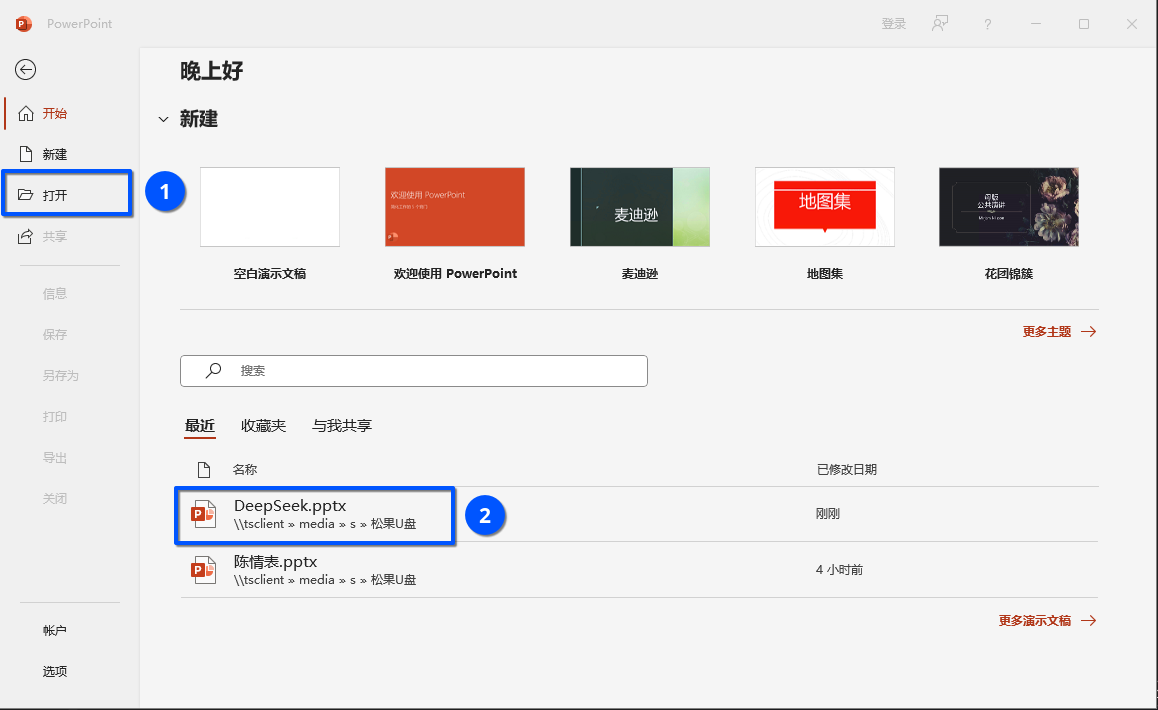
Task: Open 选项 at sidebar bottom
Action: [55, 672]
